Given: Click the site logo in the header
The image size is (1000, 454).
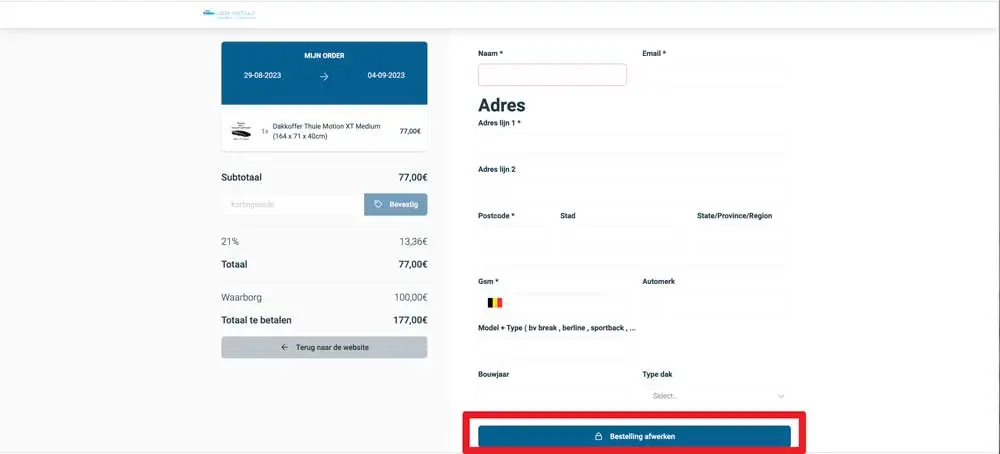Looking at the screenshot, I should (x=230, y=13).
